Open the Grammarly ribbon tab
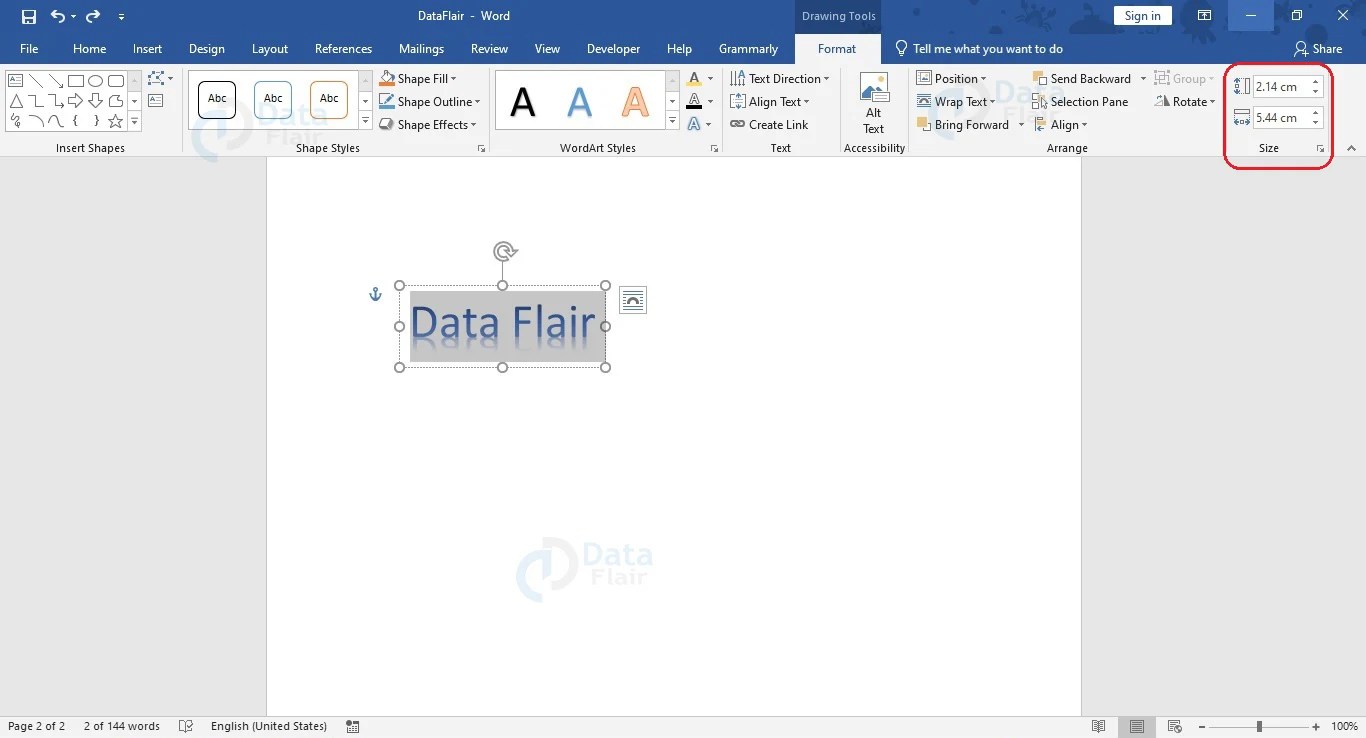Screen dimensions: 1366x738 tap(748, 48)
